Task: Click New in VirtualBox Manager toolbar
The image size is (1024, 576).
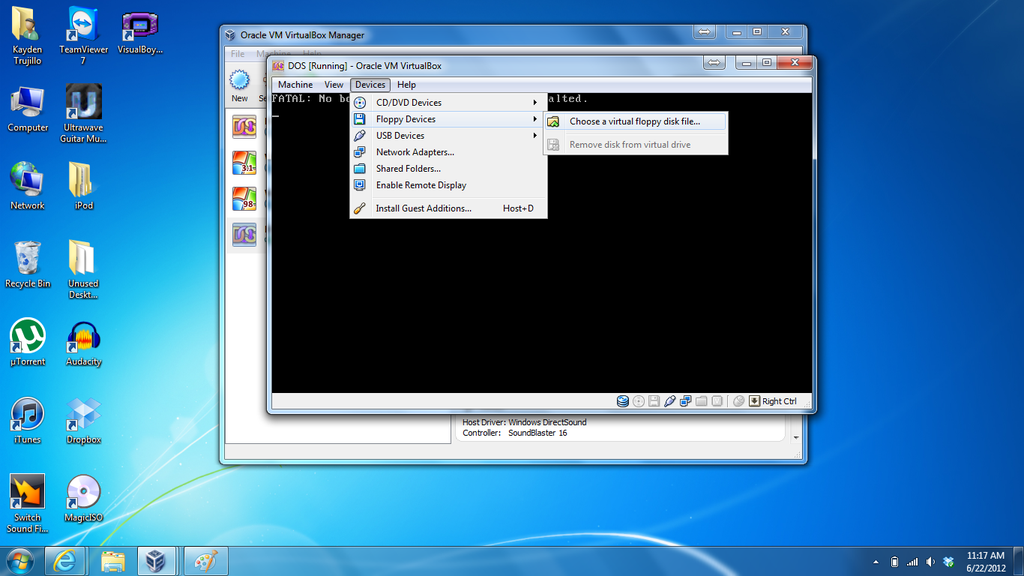Action: tap(239, 86)
